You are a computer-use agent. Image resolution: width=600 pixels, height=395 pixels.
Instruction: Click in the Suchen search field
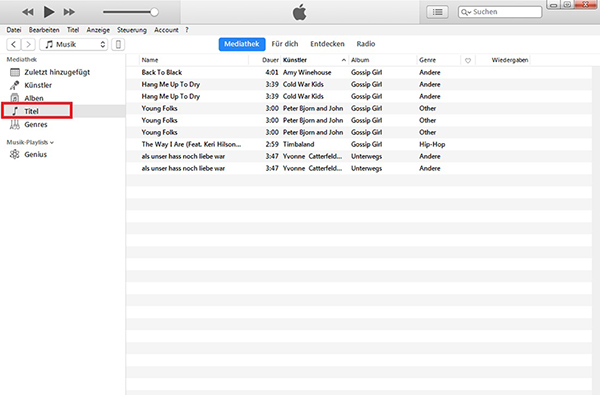click(x=500, y=12)
